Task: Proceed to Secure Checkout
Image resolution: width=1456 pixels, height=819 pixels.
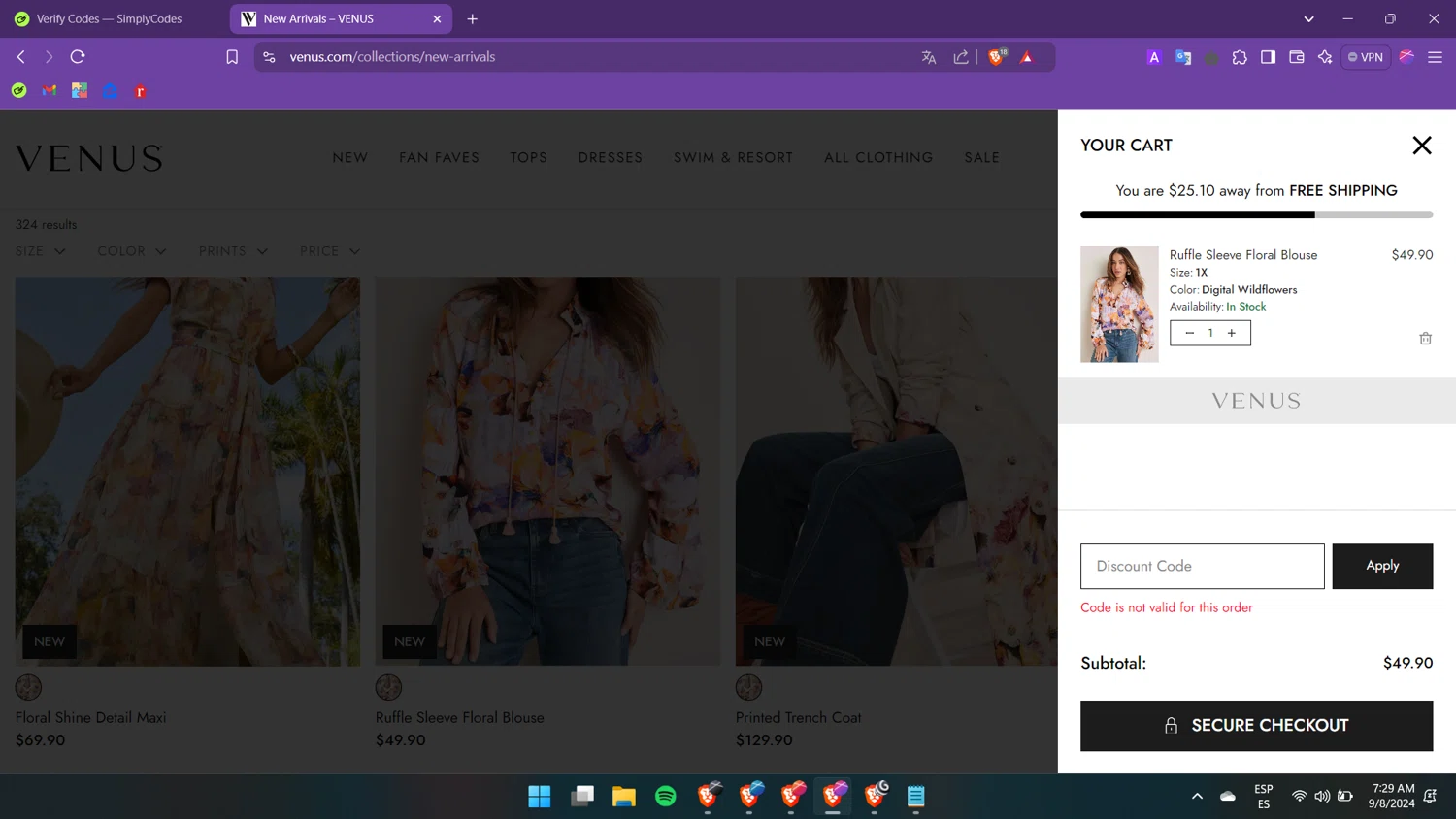Action: coord(1256,726)
